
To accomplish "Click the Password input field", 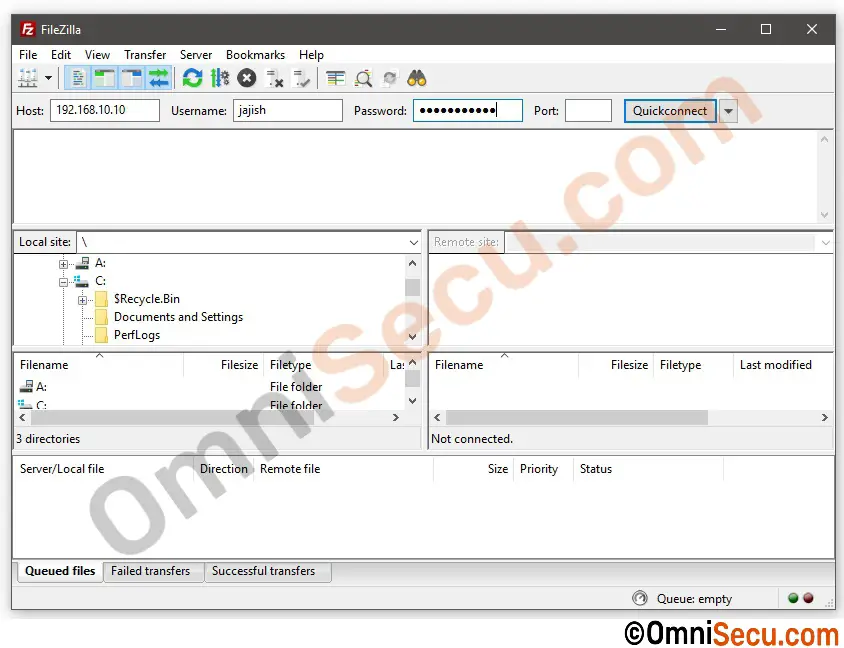I will pyautogui.click(x=468, y=110).
